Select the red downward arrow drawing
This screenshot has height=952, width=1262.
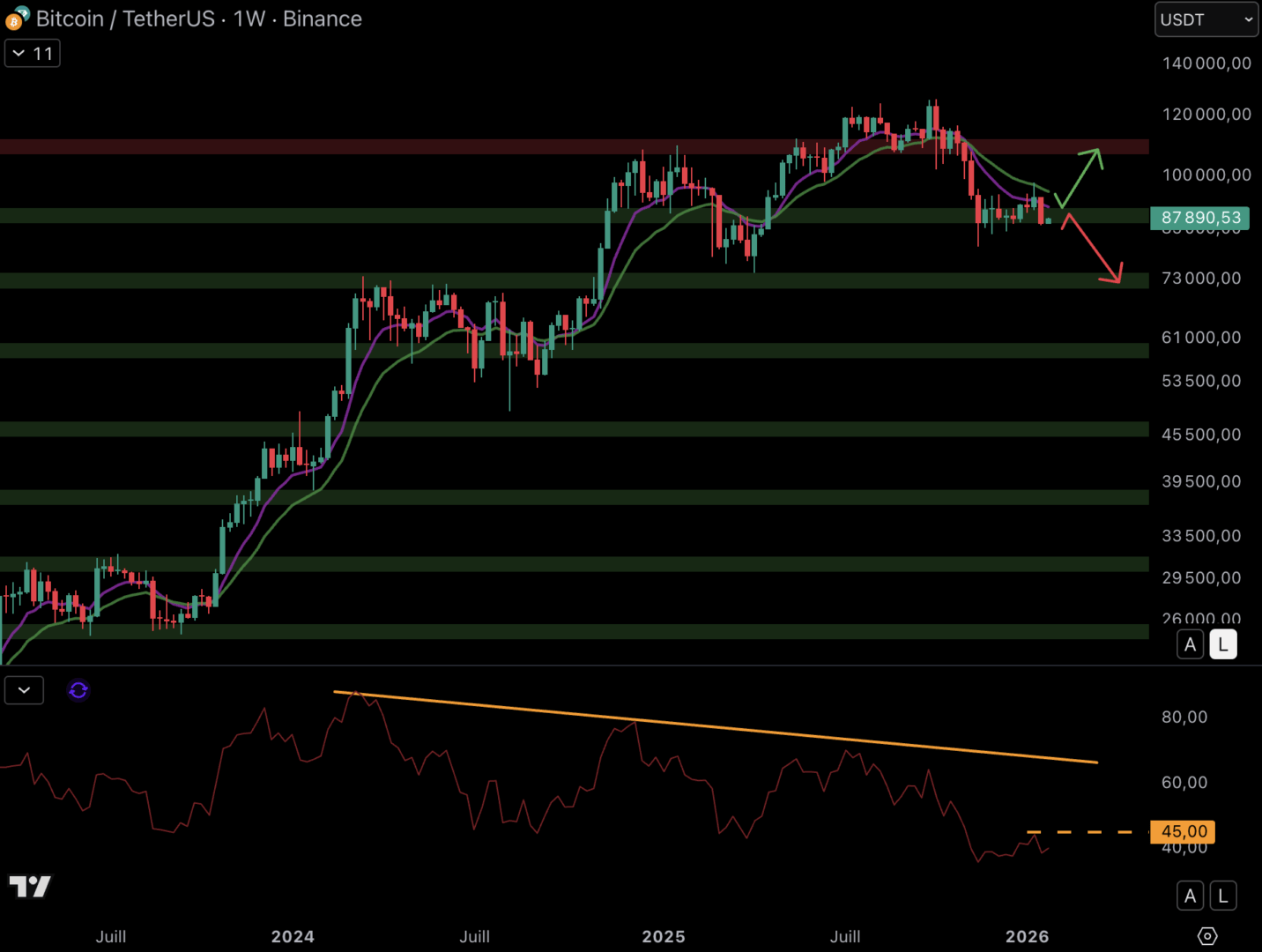click(x=1093, y=249)
